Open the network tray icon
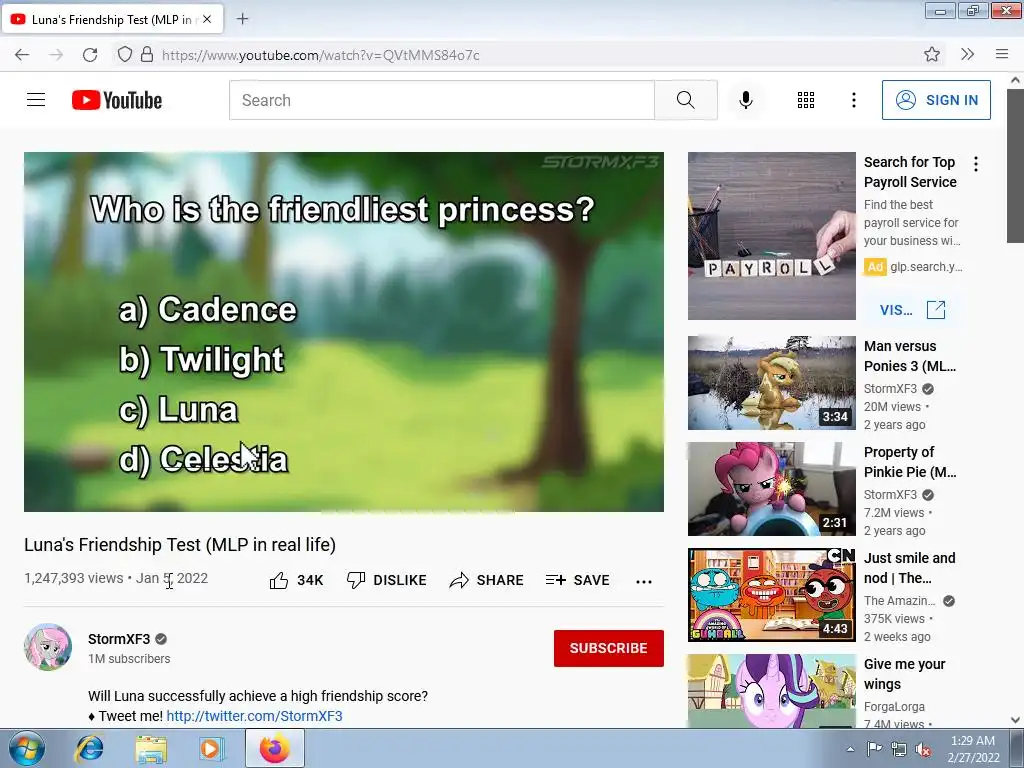Screen dimensions: 1024x768 tap(899, 750)
